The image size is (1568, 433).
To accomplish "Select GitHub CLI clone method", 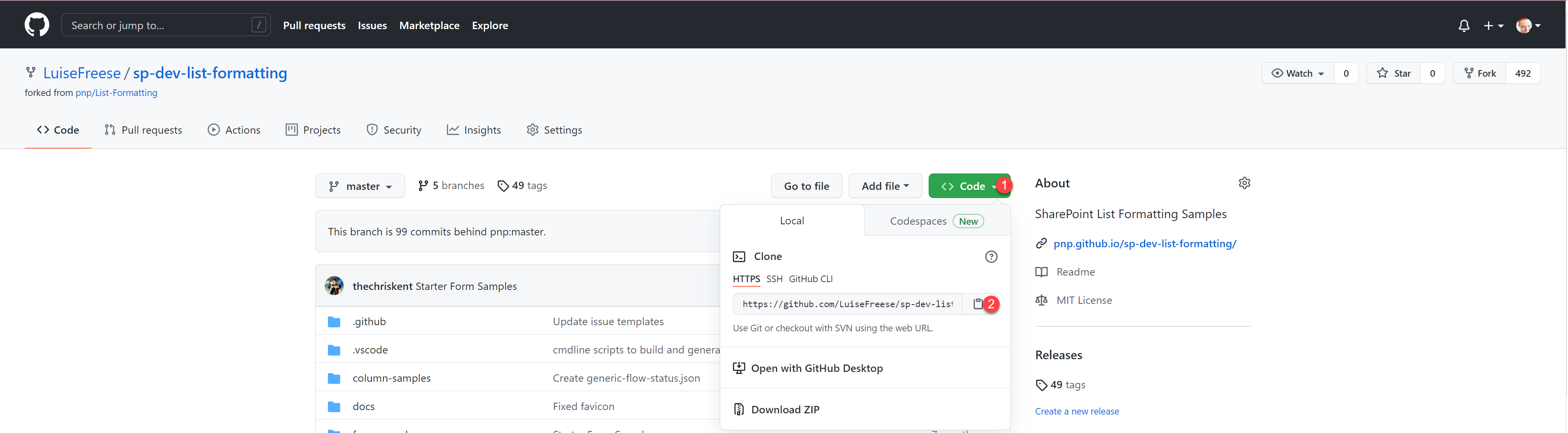I will pos(811,278).
